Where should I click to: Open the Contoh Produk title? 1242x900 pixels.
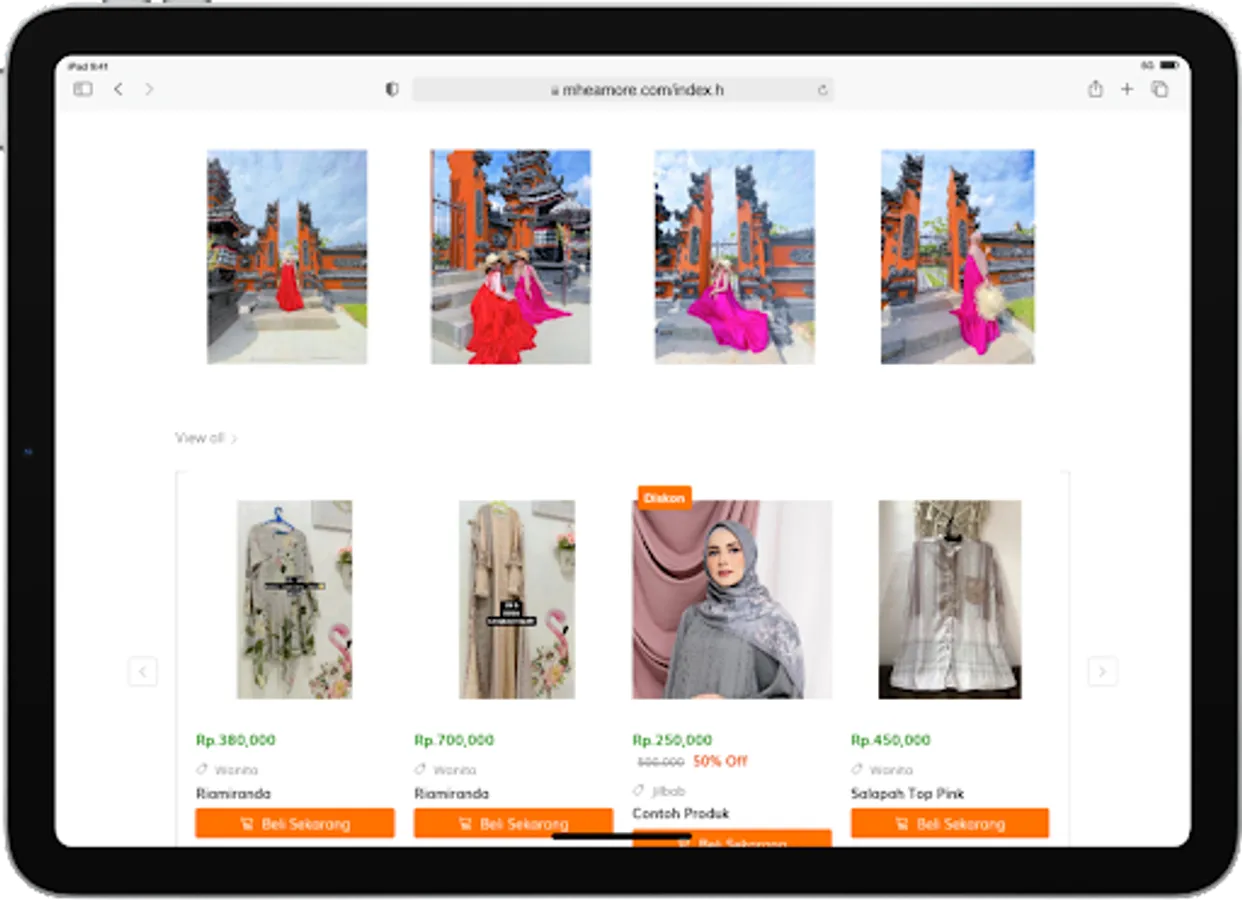coord(681,814)
